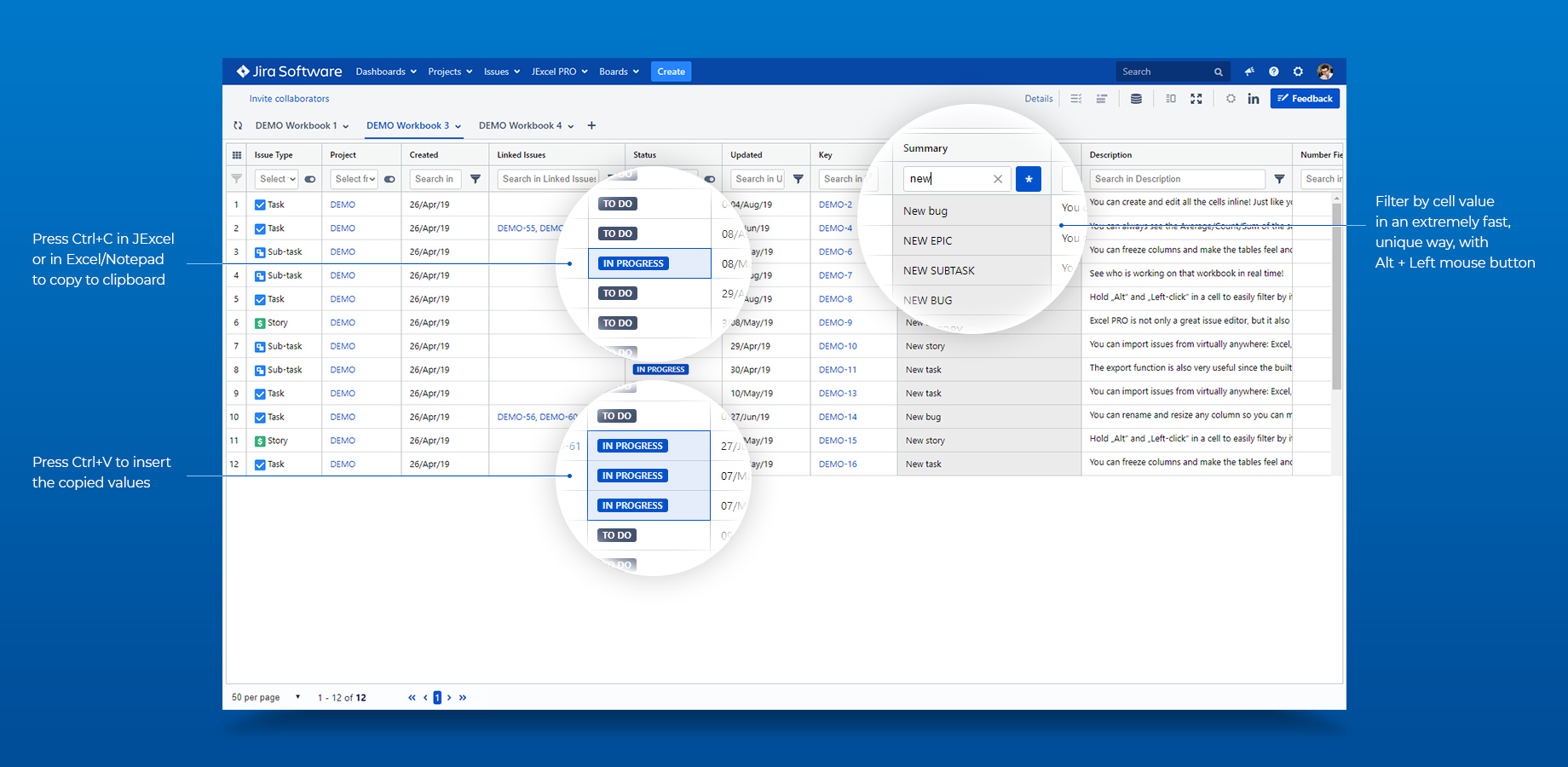Viewport: 1568px width, 767px height.
Task: Click the Feedback button
Action: pyautogui.click(x=1305, y=99)
